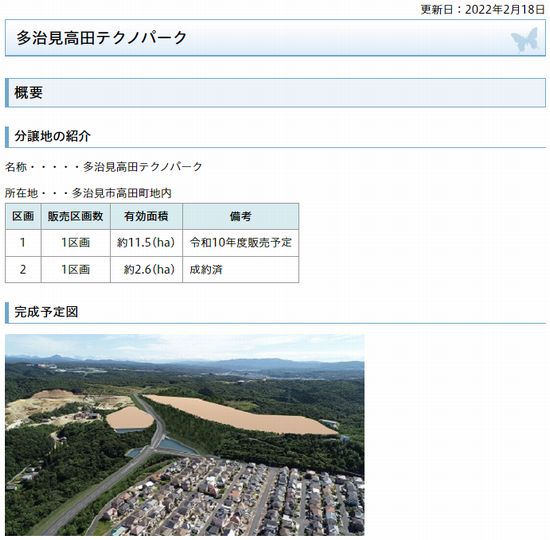This screenshot has height=540, width=550.
Task: Click the 分譲地の紹介 heading
Action: 53,136
